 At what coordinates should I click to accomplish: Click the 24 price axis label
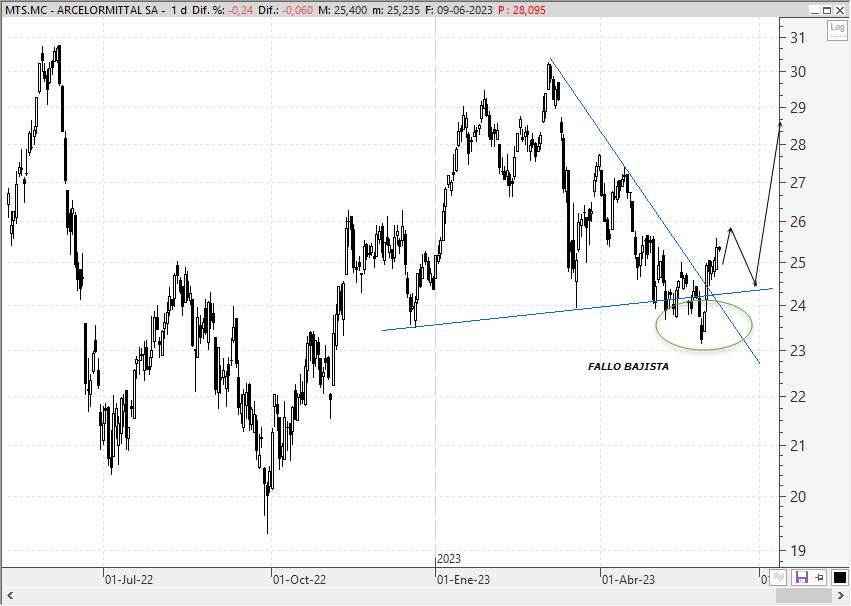pyautogui.click(x=797, y=305)
